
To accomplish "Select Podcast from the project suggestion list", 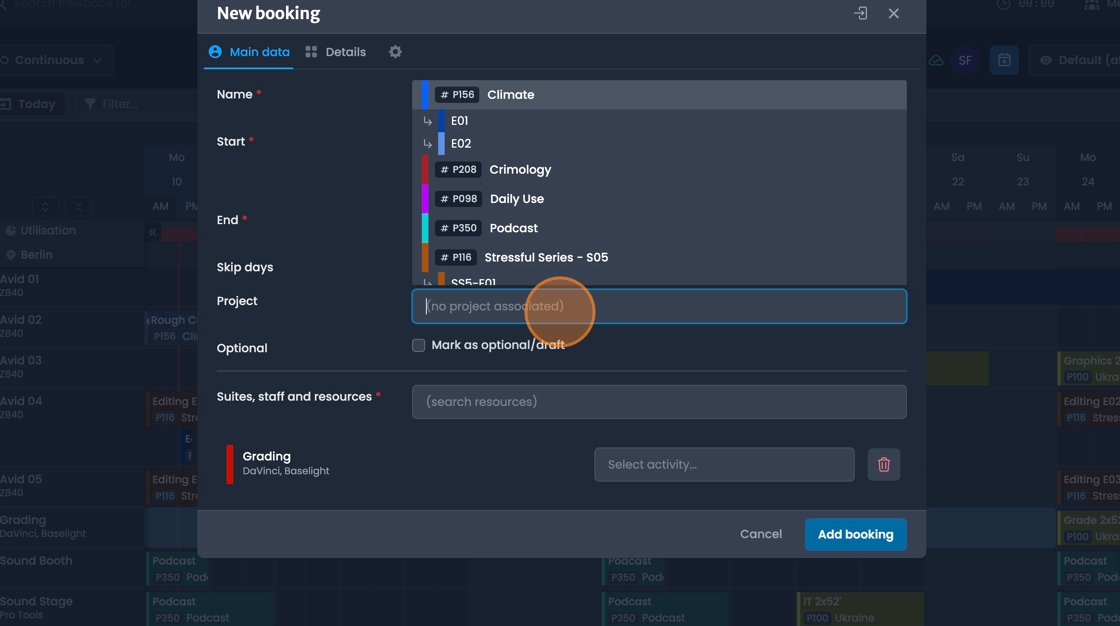I will (513, 227).
